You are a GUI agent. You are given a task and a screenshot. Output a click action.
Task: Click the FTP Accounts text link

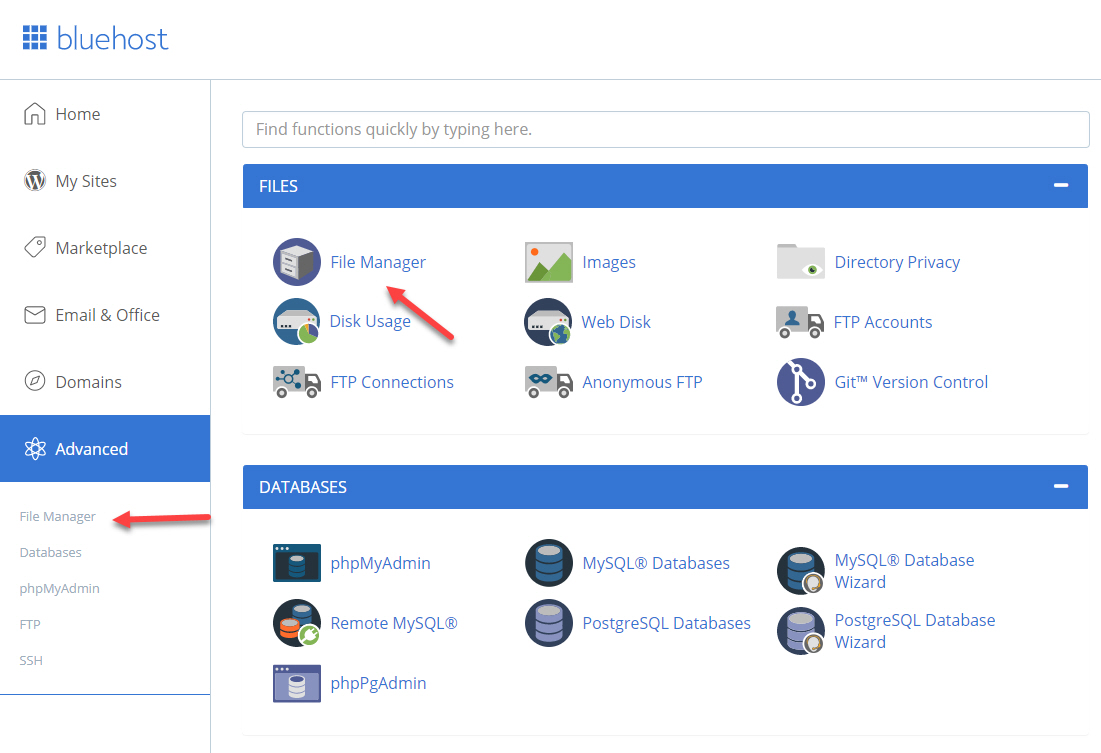883,322
